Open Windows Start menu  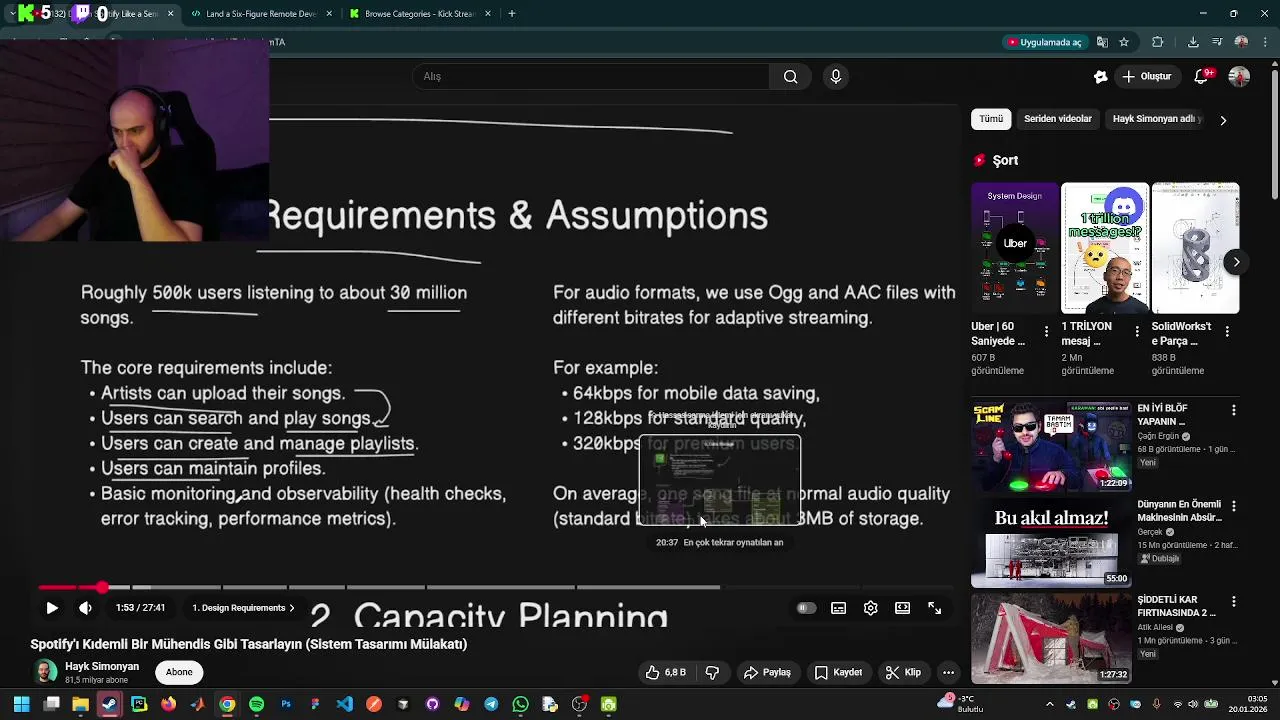tap(21, 704)
